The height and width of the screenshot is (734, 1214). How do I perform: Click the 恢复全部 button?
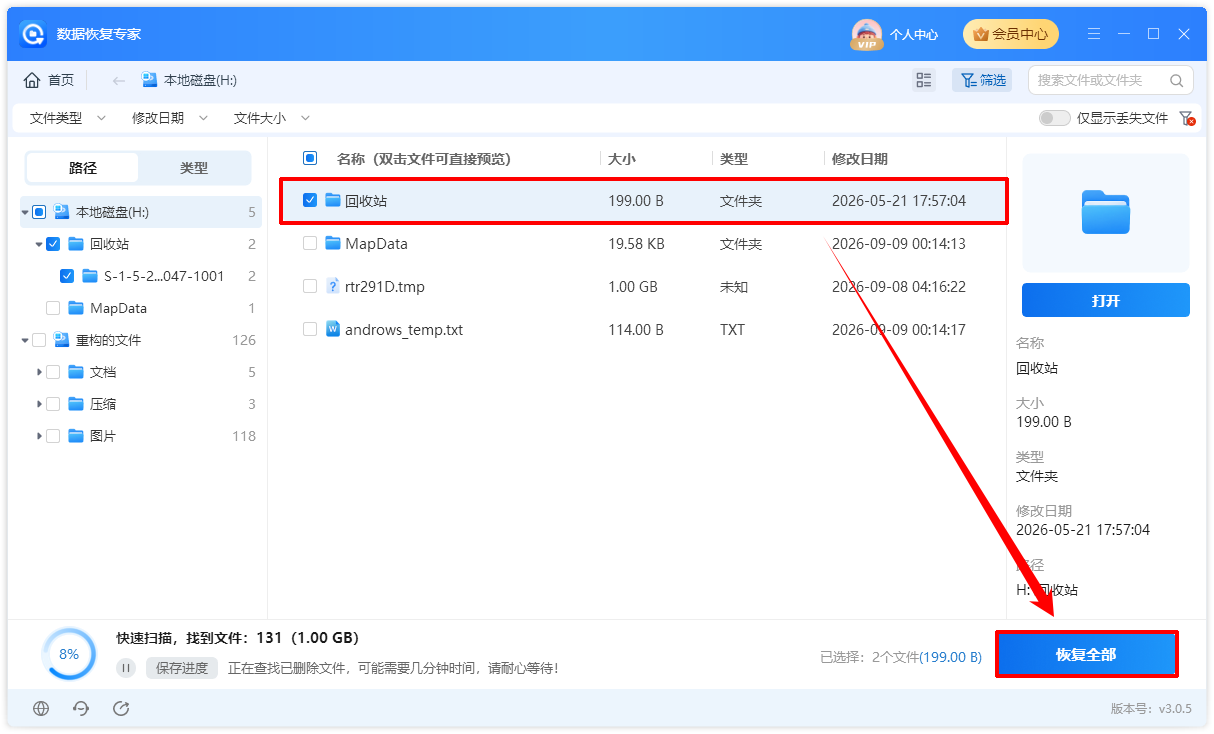[1086, 654]
